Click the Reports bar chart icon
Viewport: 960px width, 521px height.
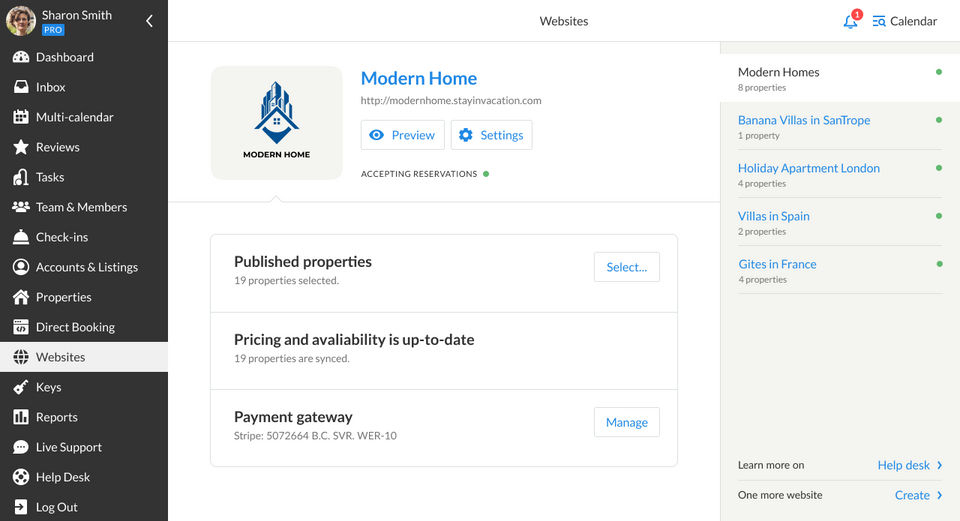[x=20, y=417]
